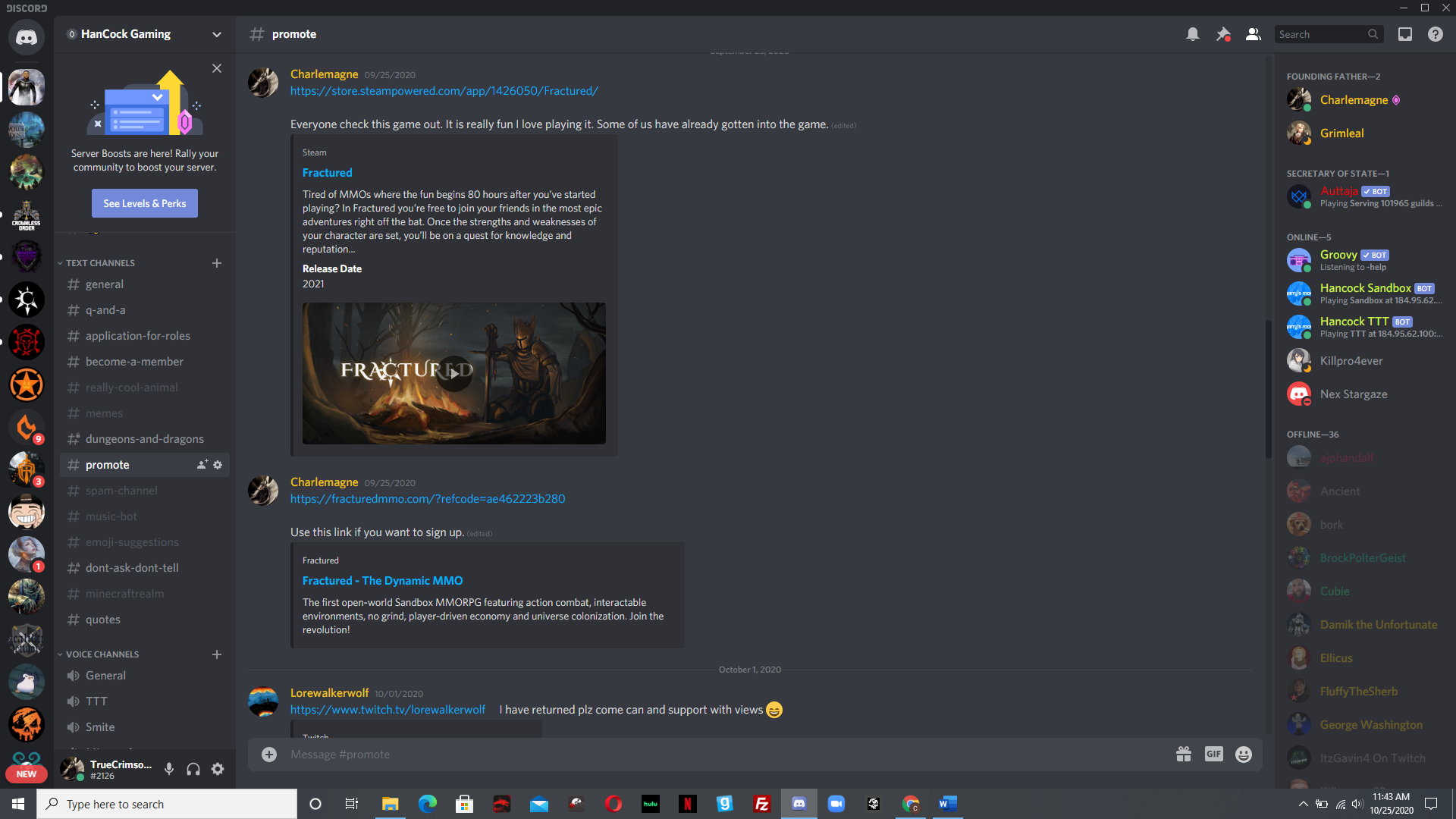Open the dont-ask-dont-tell channel
Viewport: 1456px width, 819px height.
click(x=144, y=567)
